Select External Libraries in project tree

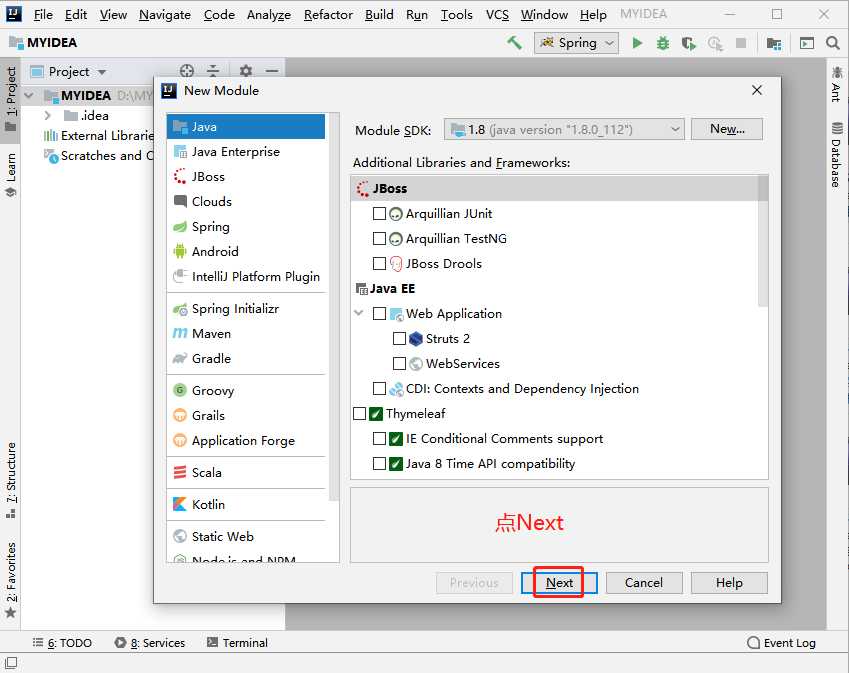pos(99,135)
